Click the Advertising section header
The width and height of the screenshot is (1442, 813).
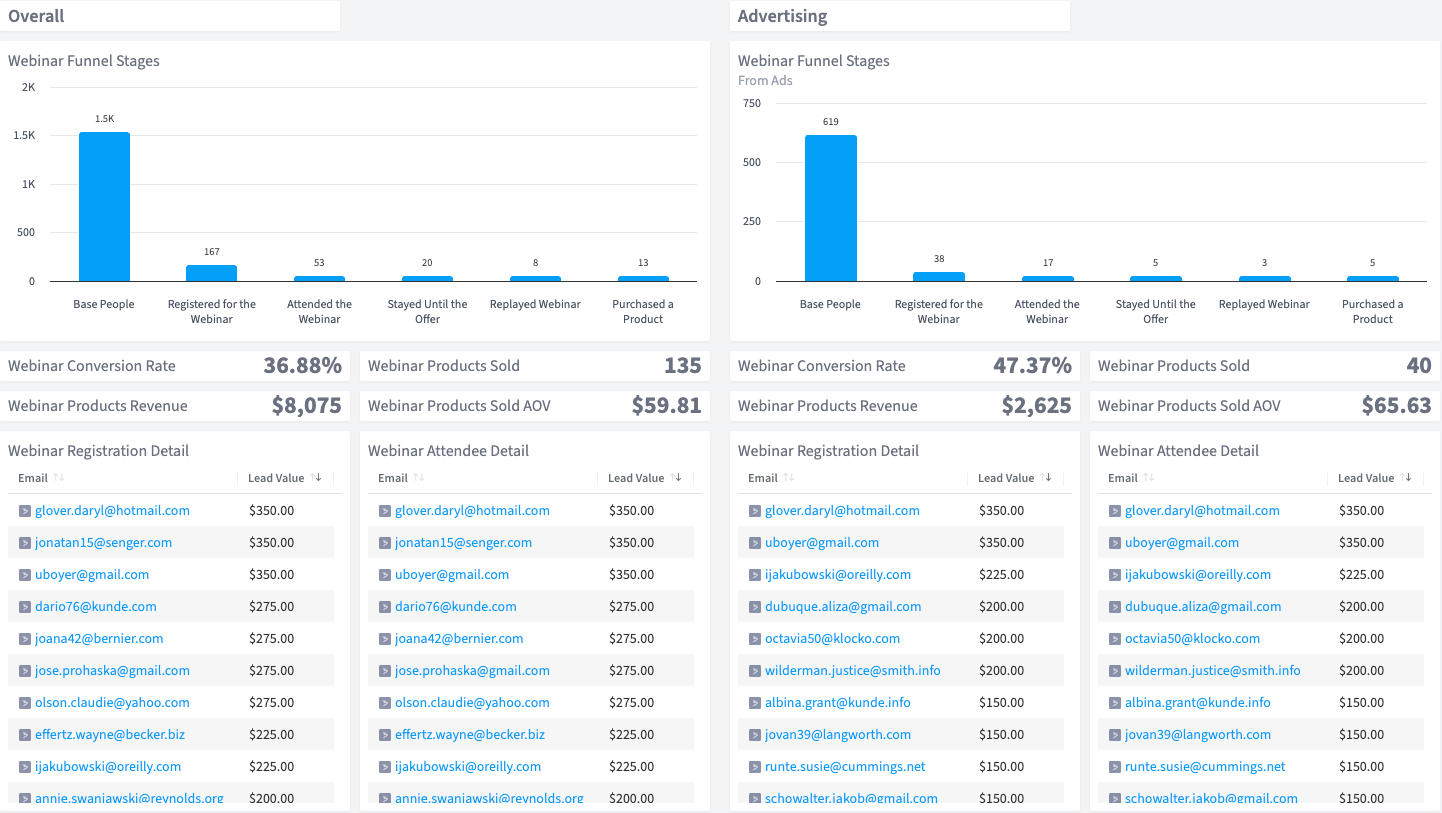click(782, 16)
